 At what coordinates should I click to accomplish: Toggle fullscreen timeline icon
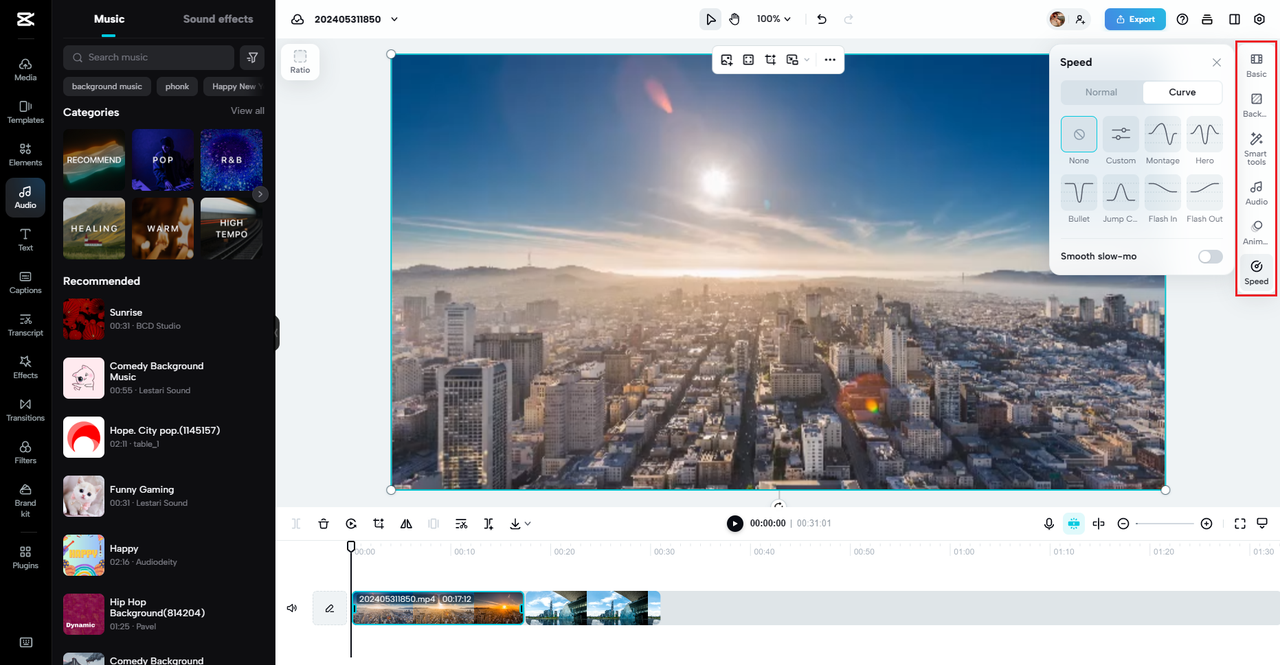tap(1240, 523)
